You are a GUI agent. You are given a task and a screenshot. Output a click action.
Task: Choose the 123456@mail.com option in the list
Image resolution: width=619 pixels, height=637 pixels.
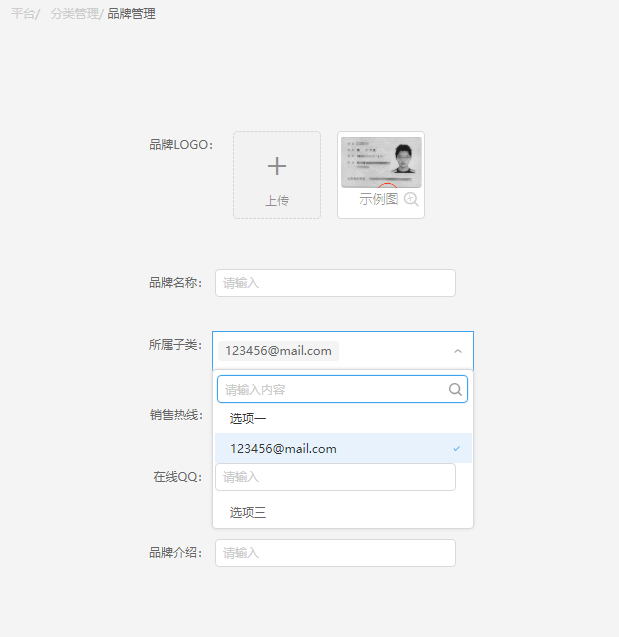coord(283,449)
